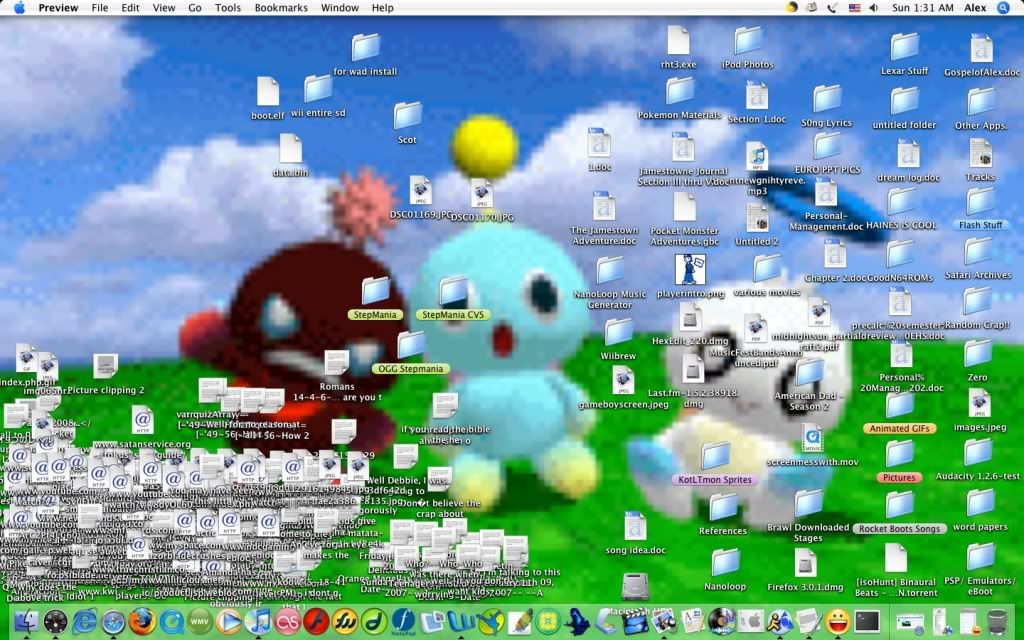Image resolution: width=1024 pixels, height=640 pixels.
Task: Open the Apple menu
Action: tap(19, 8)
